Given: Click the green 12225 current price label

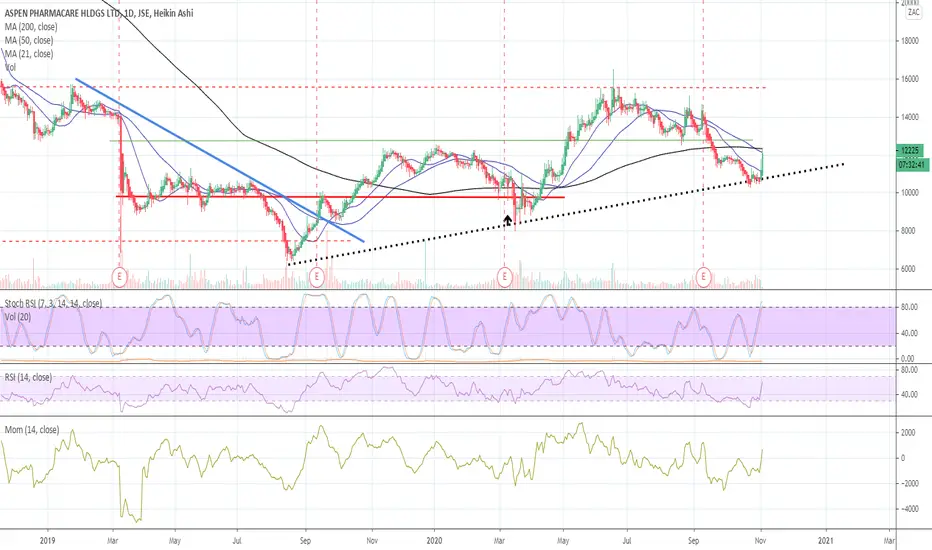Looking at the screenshot, I should 912,150.
